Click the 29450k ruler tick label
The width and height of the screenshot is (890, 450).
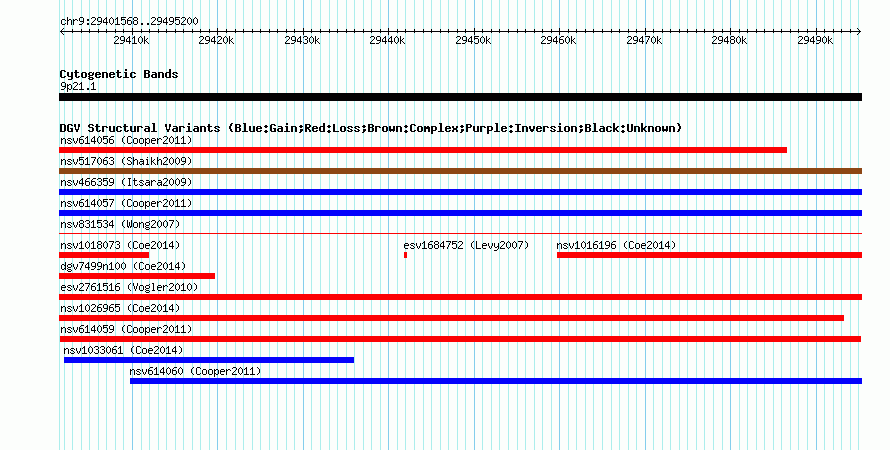pyautogui.click(x=473, y=40)
